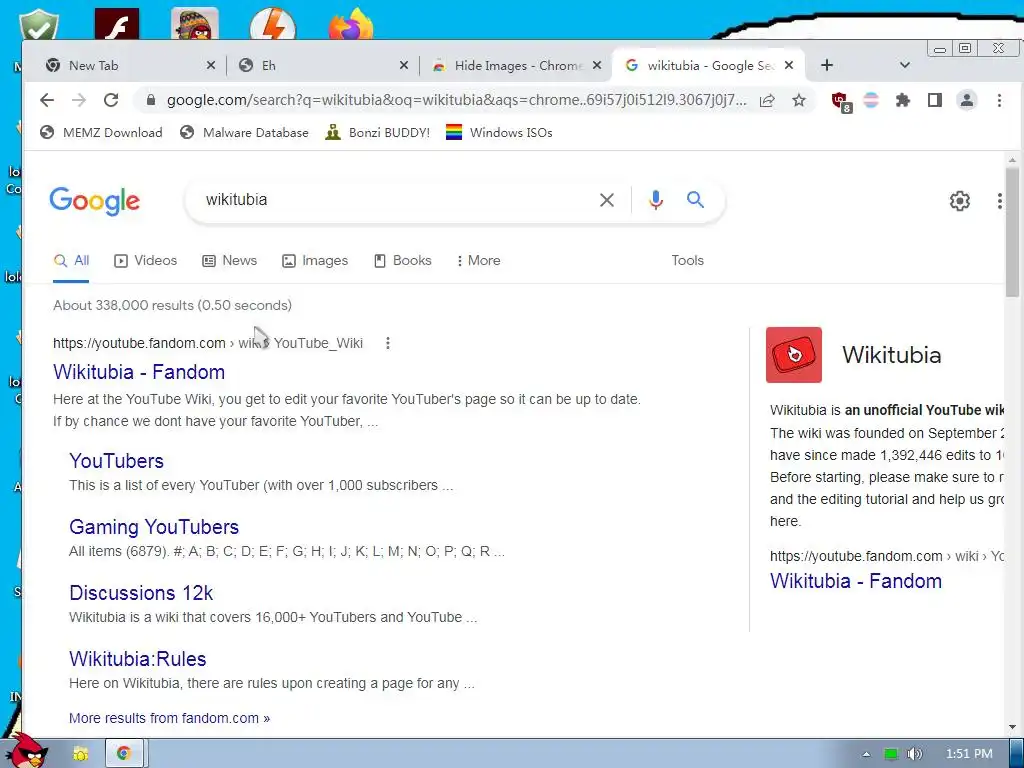Open the search Tools button
This screenshot has width=1024, height=768.
pyautogui.click(x=687, y=260)
